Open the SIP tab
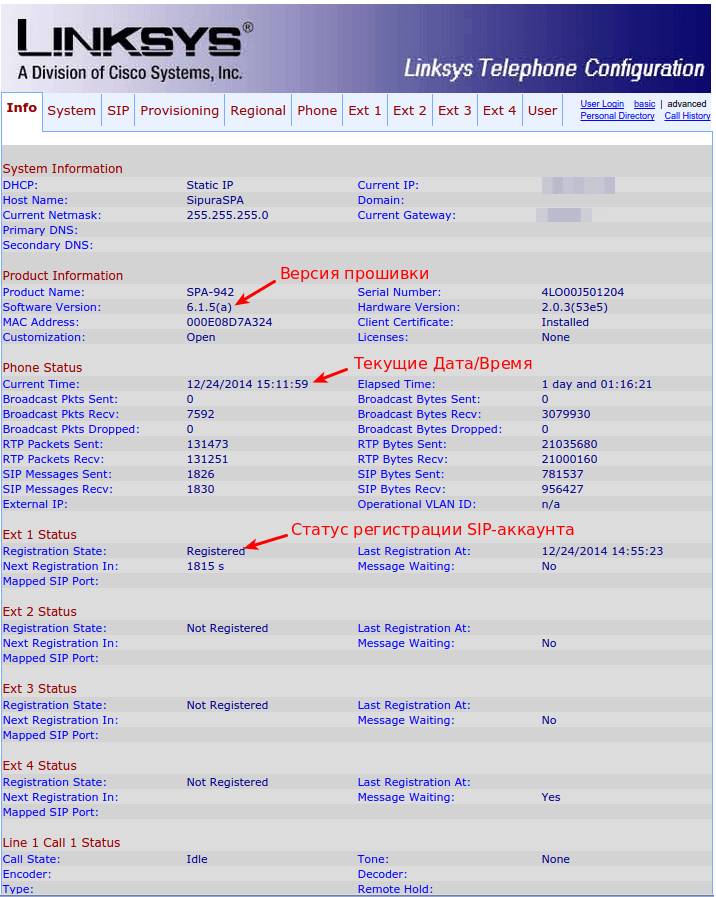 [x=118, y=111]
